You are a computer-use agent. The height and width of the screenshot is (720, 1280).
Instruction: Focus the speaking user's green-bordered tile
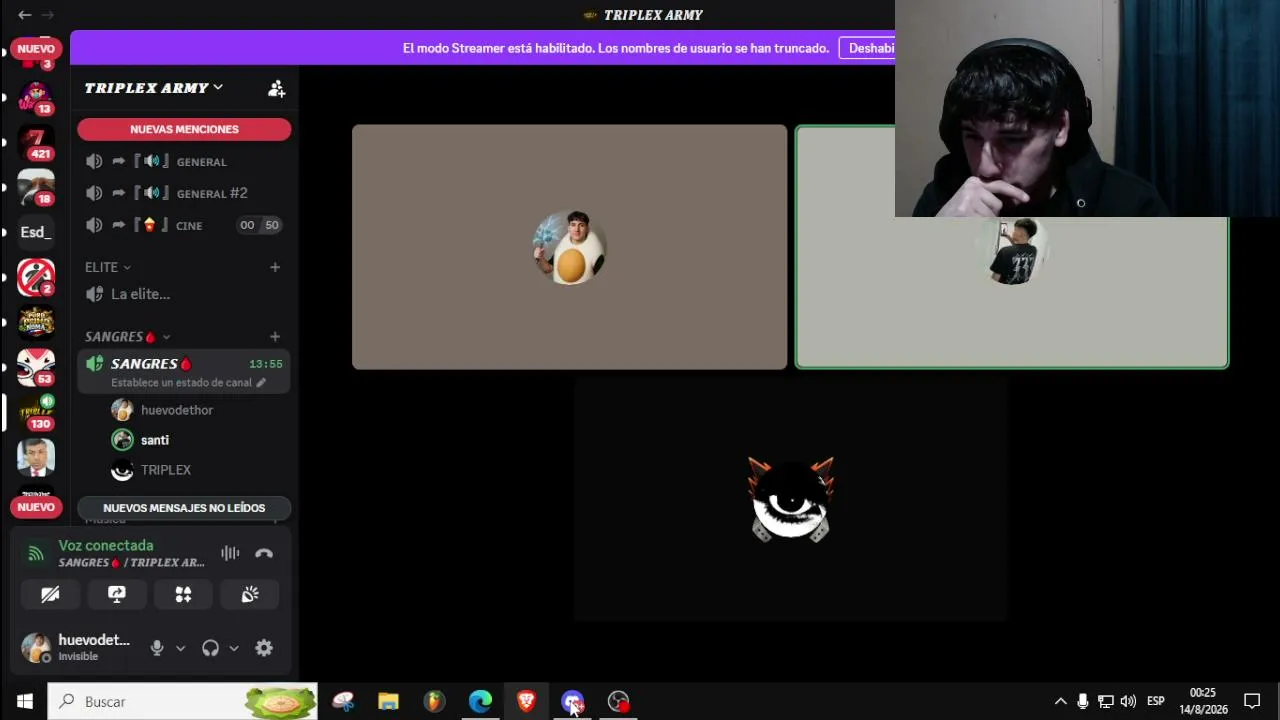point(1012,292)
